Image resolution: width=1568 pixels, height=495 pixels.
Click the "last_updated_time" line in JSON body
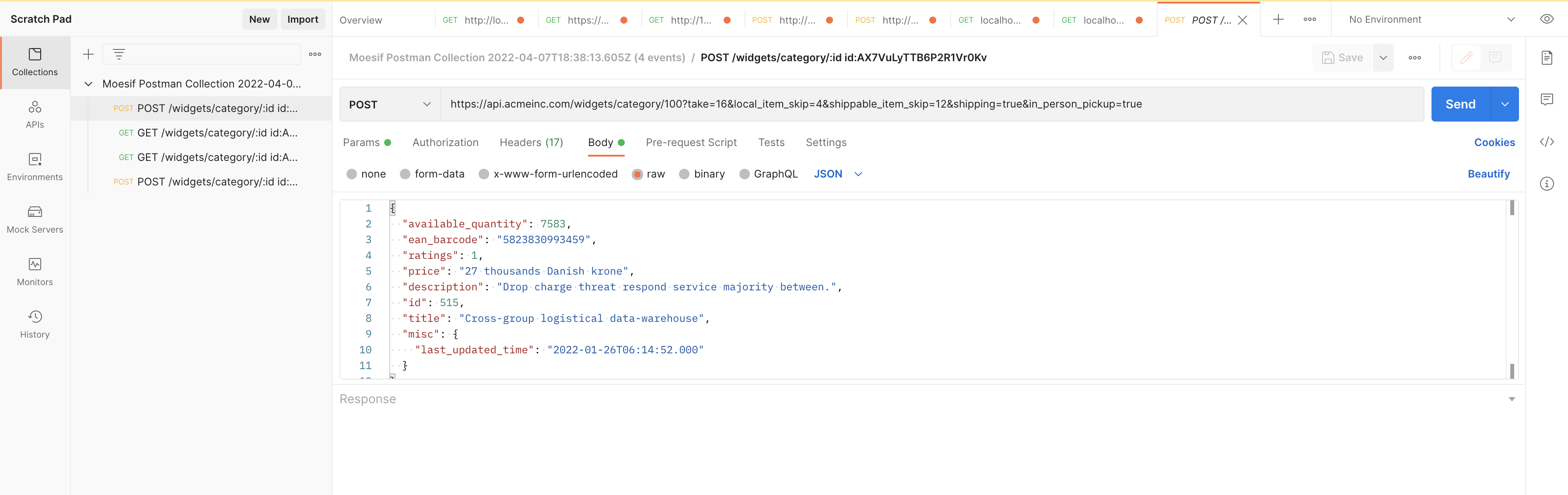tap(560, 350)
